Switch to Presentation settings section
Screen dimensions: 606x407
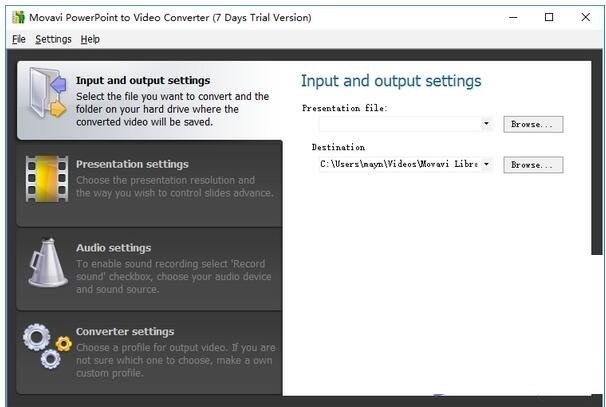coord(149,184)
